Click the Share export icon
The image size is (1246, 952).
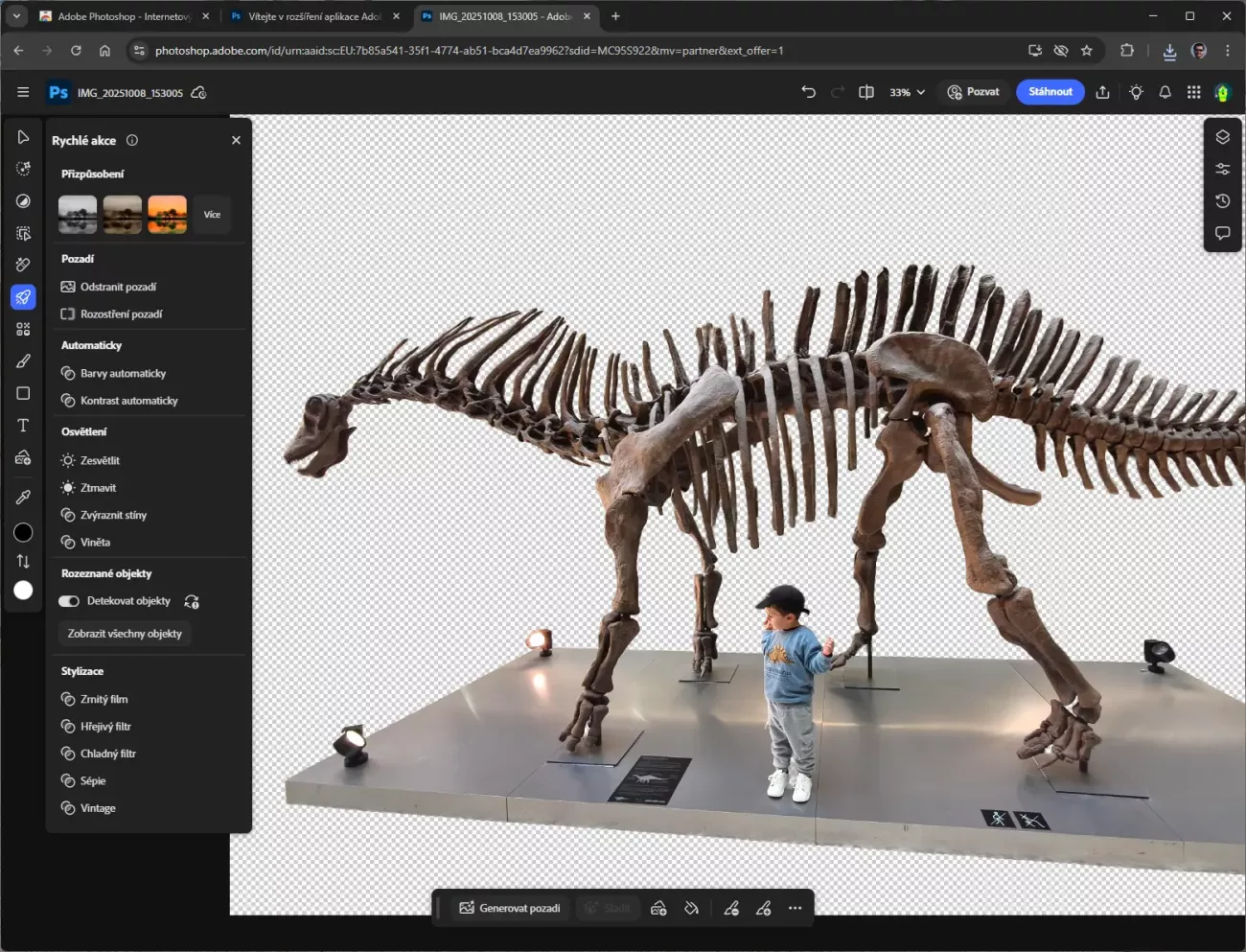click(1102, 92)
